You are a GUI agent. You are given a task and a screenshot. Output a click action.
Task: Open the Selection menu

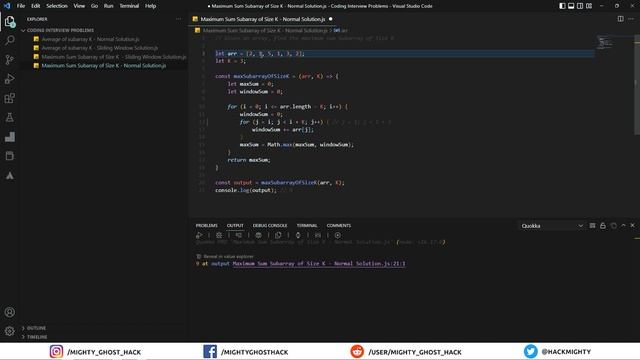pos(57,6)
